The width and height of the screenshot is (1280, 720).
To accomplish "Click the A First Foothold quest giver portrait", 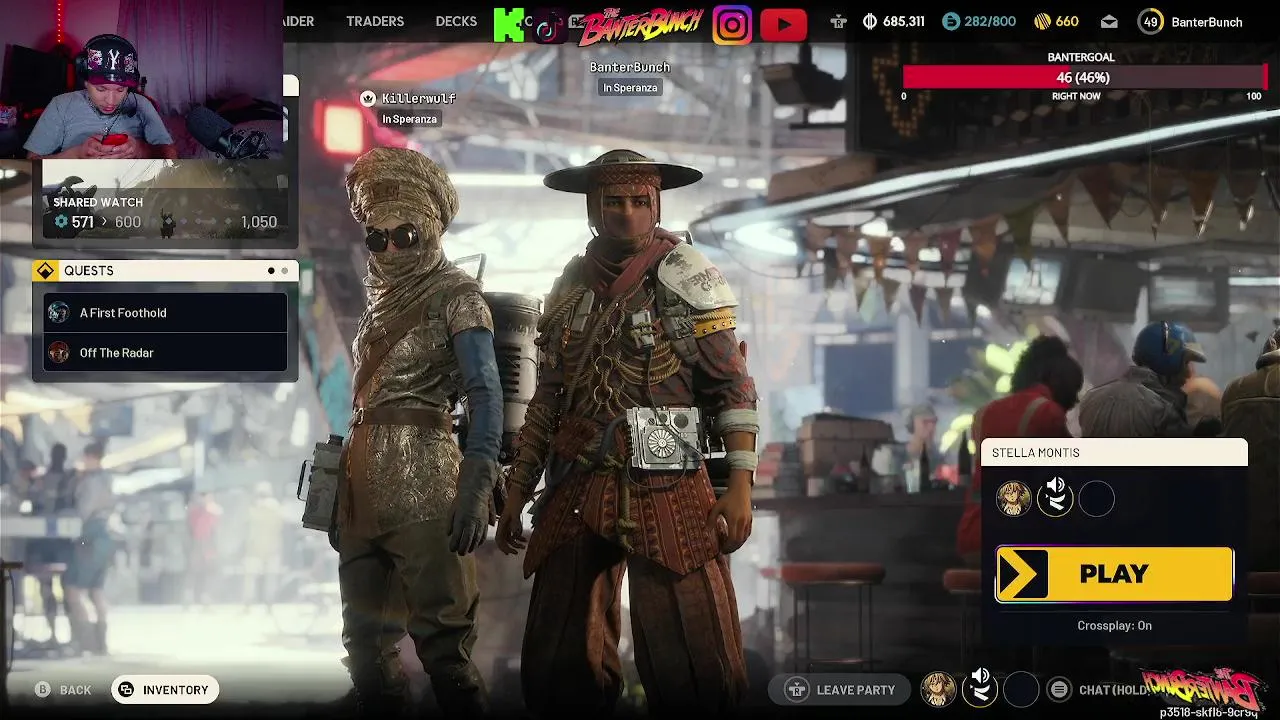I will [59, 312].
